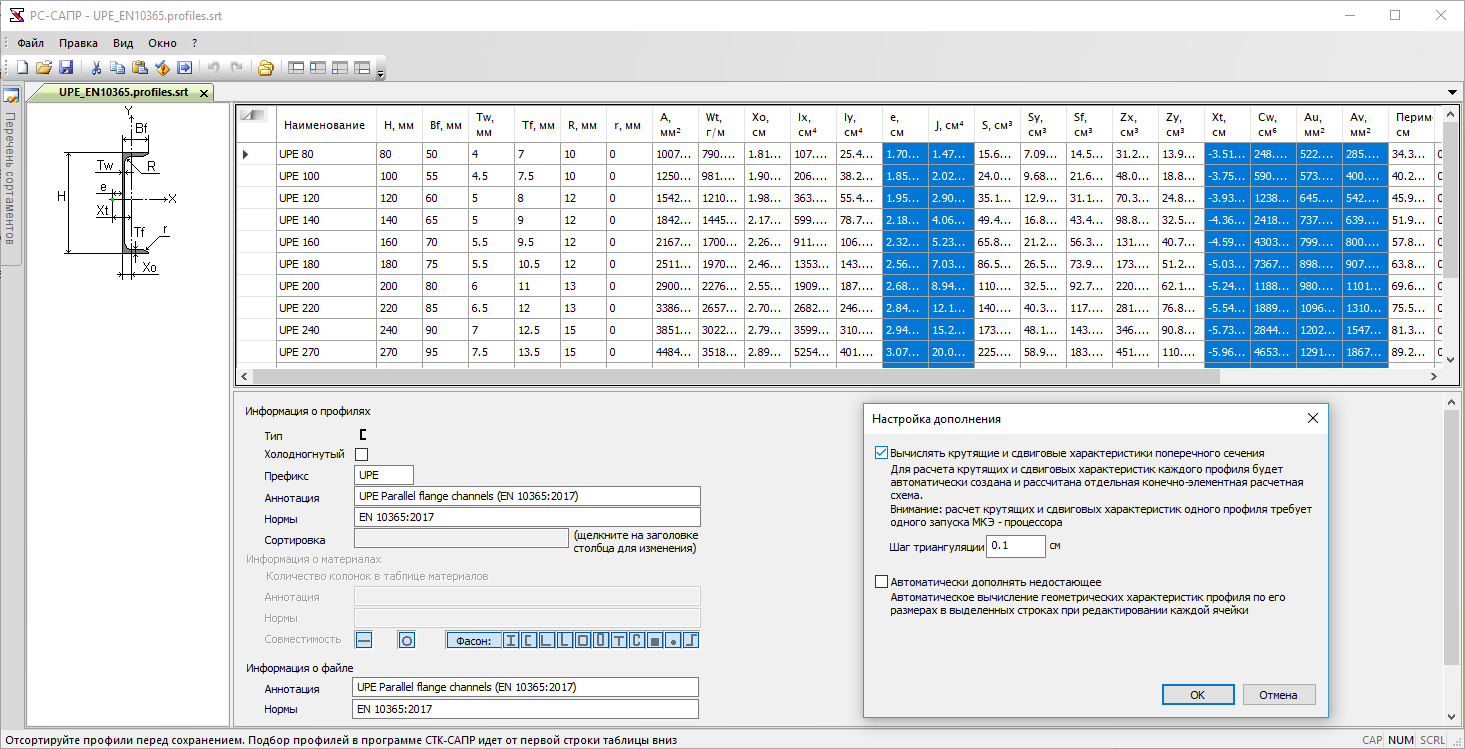Select the T-shaped profile shape icon

tap(619, 640)
